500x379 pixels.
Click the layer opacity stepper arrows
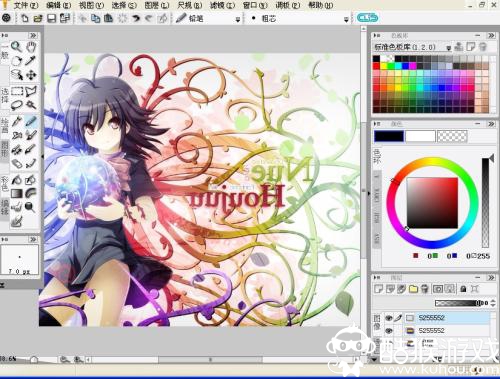point(493,303)
